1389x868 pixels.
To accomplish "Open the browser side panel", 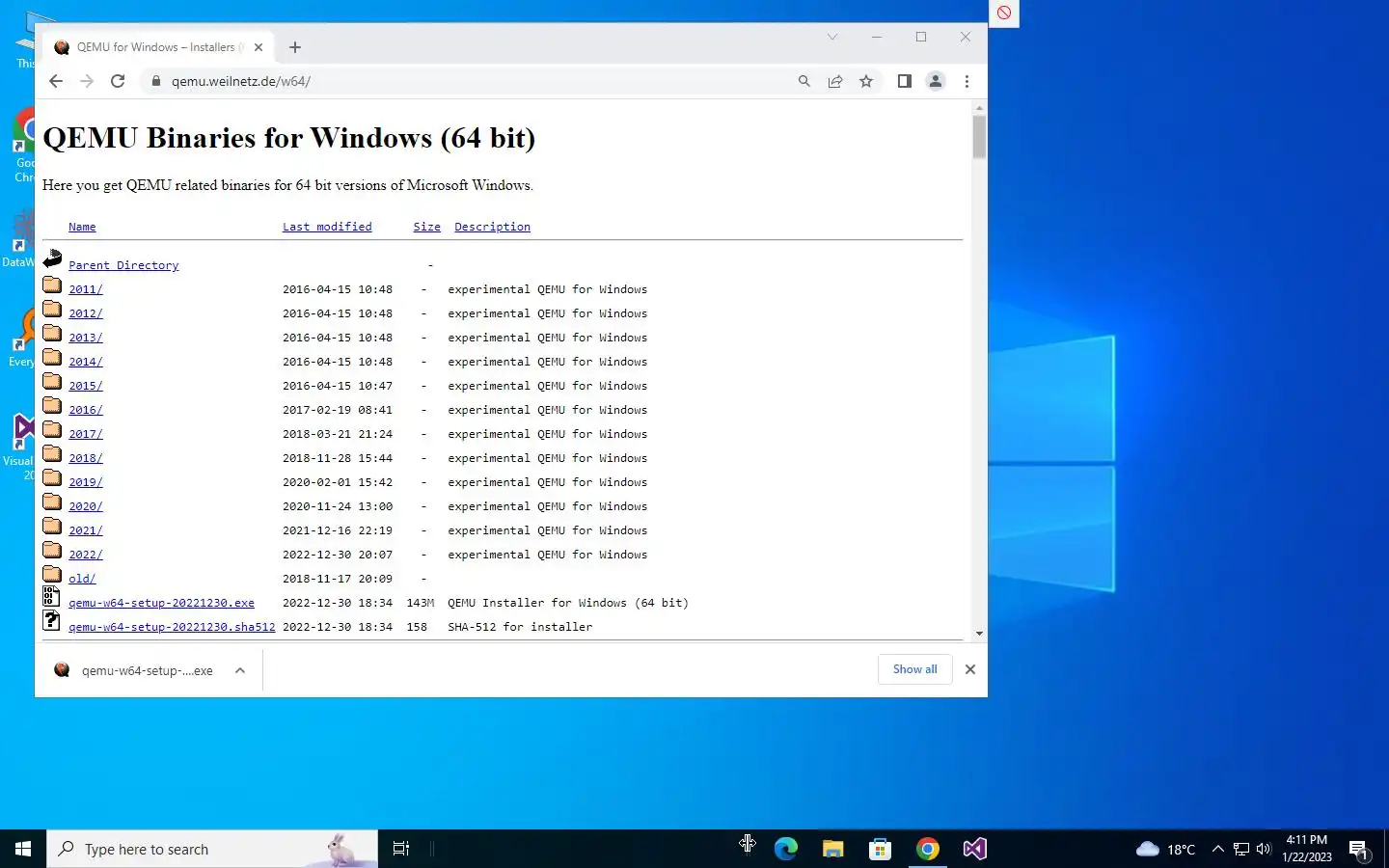I will pos(904,81).
